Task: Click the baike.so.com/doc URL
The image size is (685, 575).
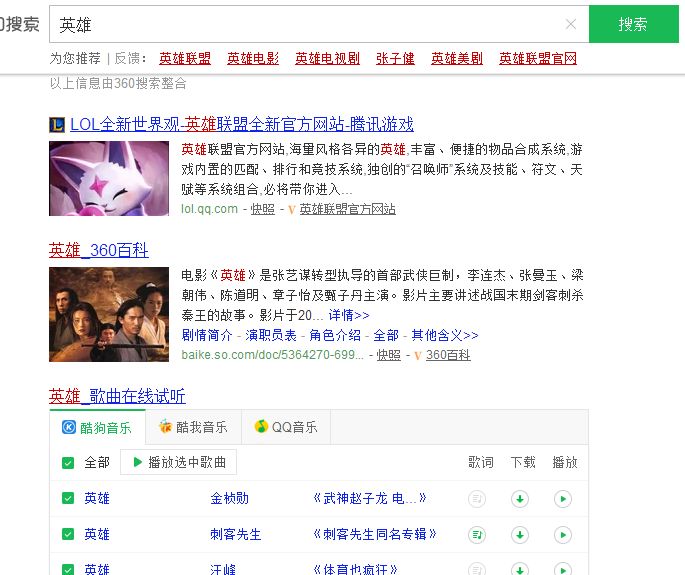Action: (x=272, y=354)
